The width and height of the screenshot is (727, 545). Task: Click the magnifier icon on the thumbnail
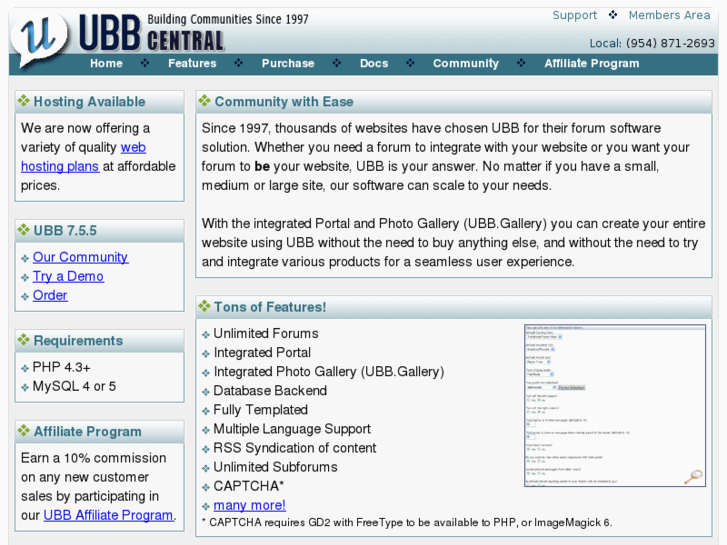click(694, 476)
